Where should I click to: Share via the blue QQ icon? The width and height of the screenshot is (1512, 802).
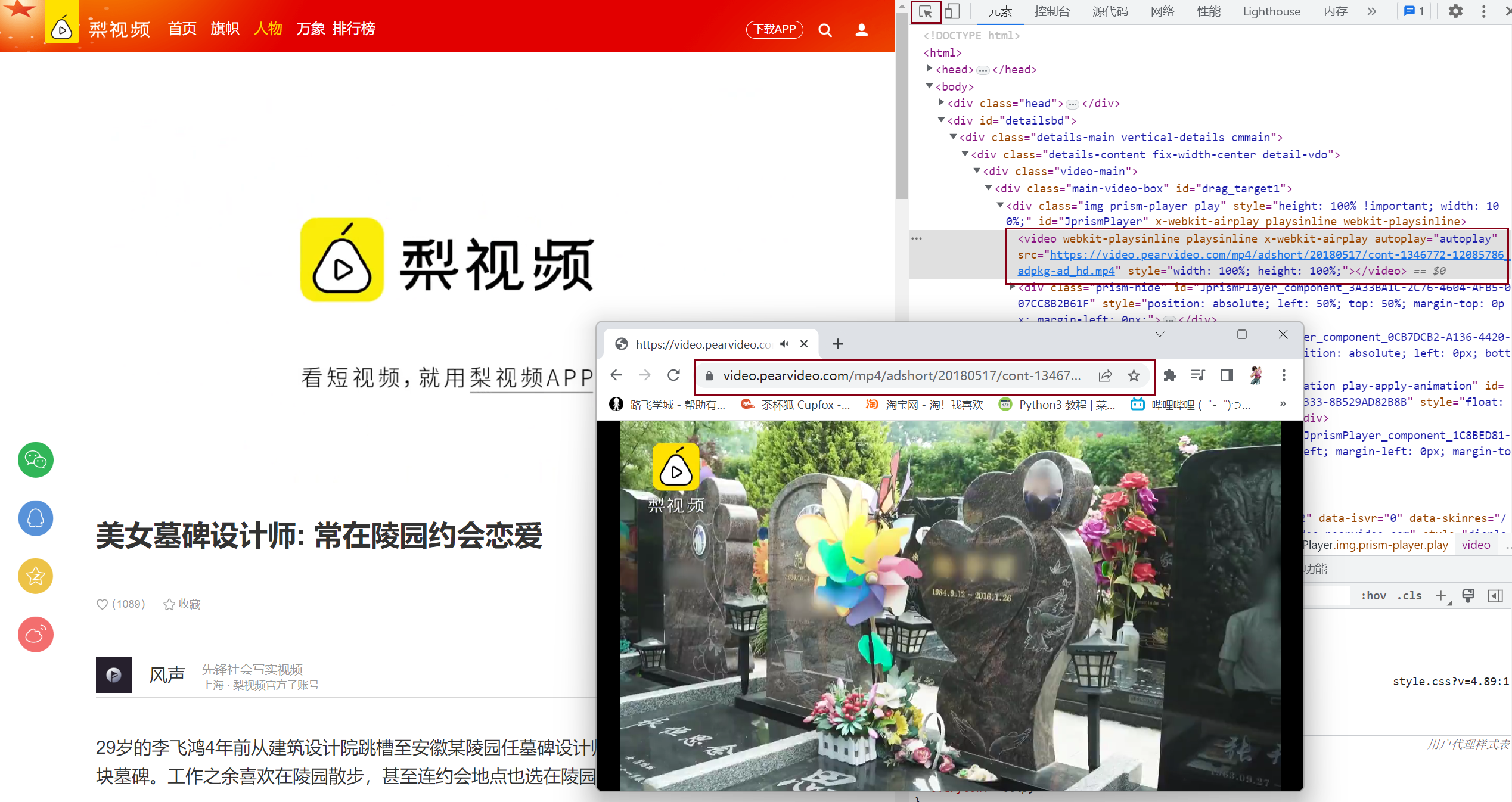36,518
